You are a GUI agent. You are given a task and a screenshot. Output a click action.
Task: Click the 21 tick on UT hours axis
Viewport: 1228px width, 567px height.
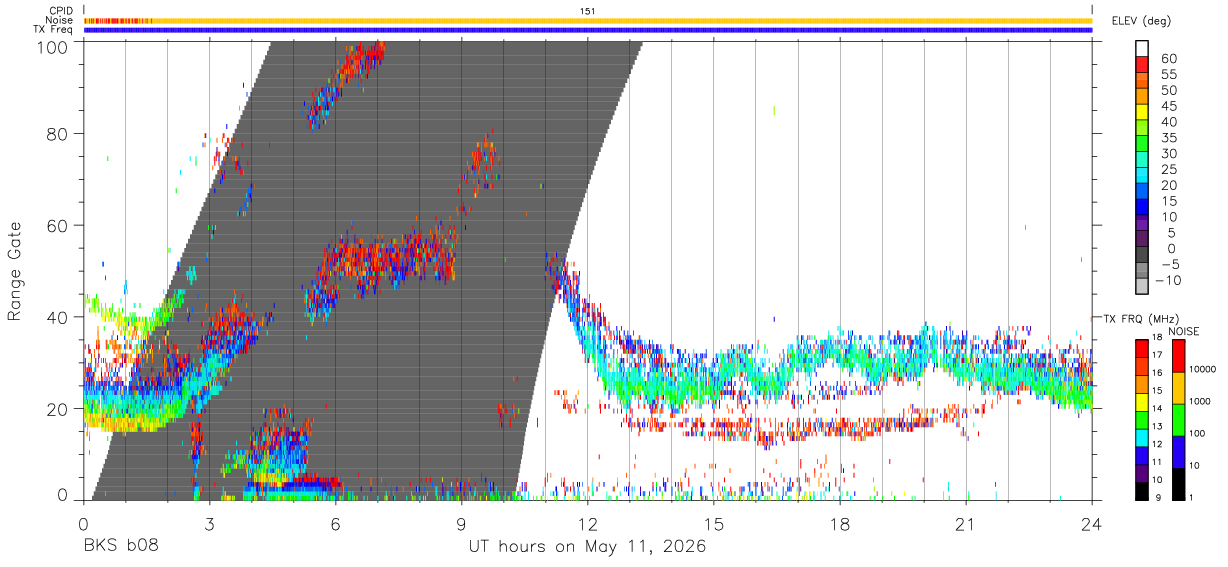coord(966,523)
